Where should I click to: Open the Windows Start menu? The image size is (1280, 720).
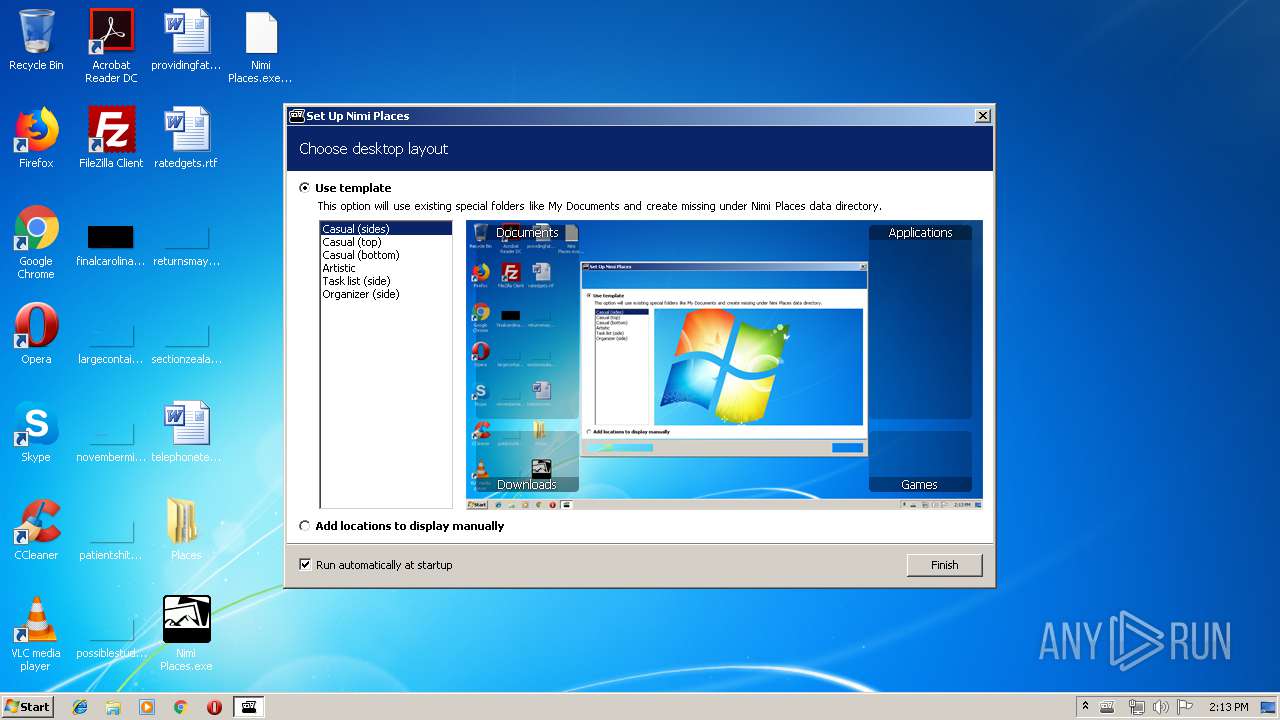[28, 707]
